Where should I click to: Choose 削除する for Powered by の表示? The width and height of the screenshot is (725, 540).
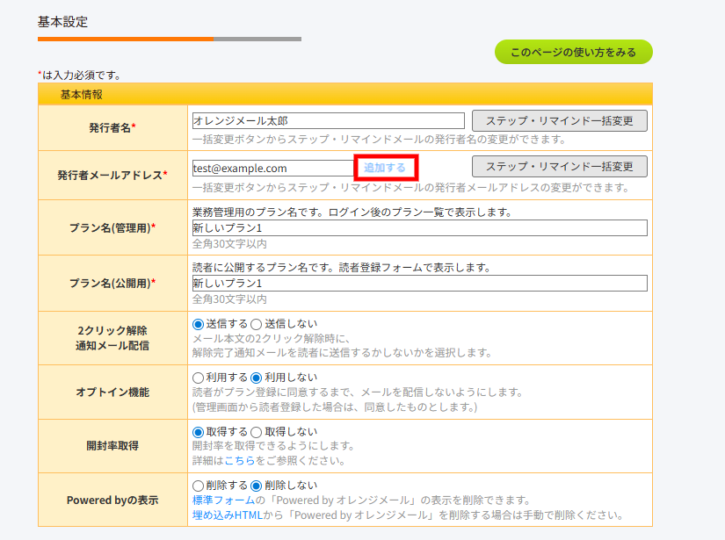(x=198, y=485)
